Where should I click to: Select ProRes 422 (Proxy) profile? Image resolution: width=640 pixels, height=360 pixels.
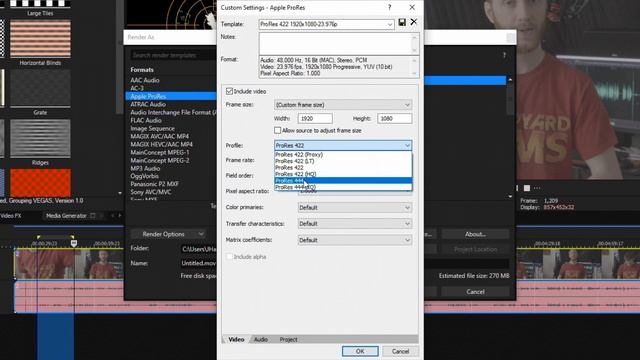343,155
